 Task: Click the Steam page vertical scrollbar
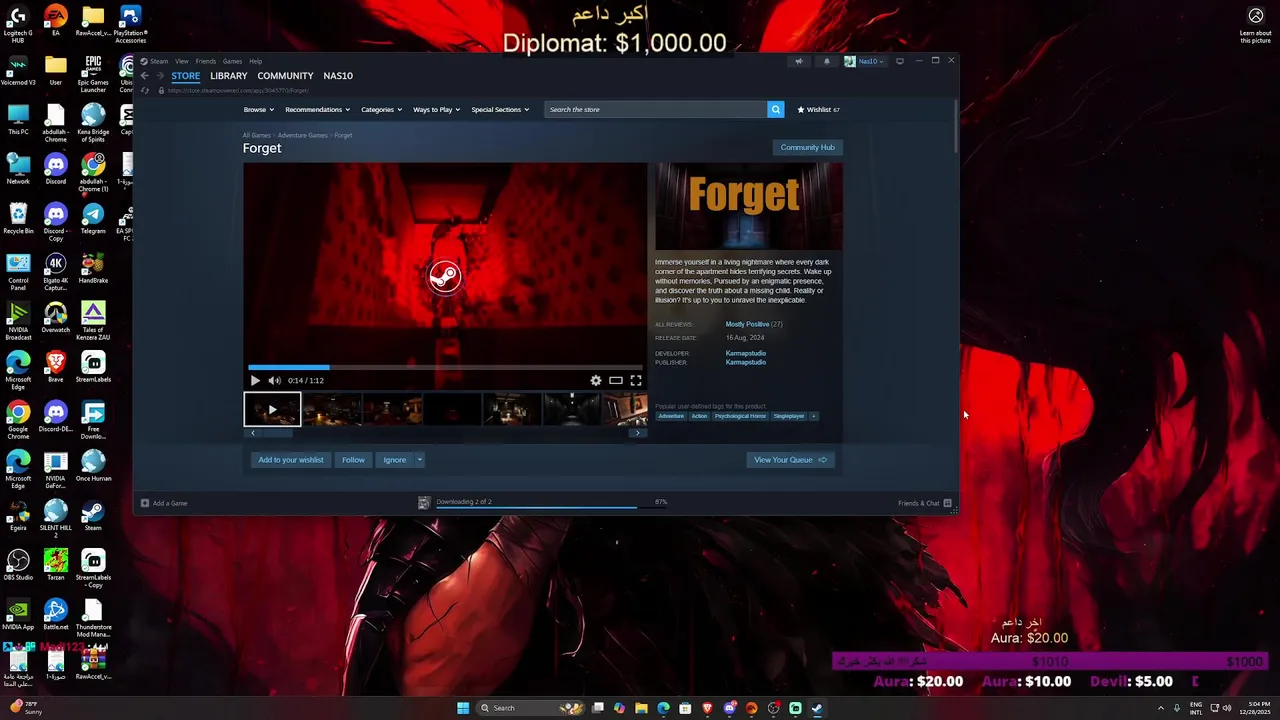point(956,125)
